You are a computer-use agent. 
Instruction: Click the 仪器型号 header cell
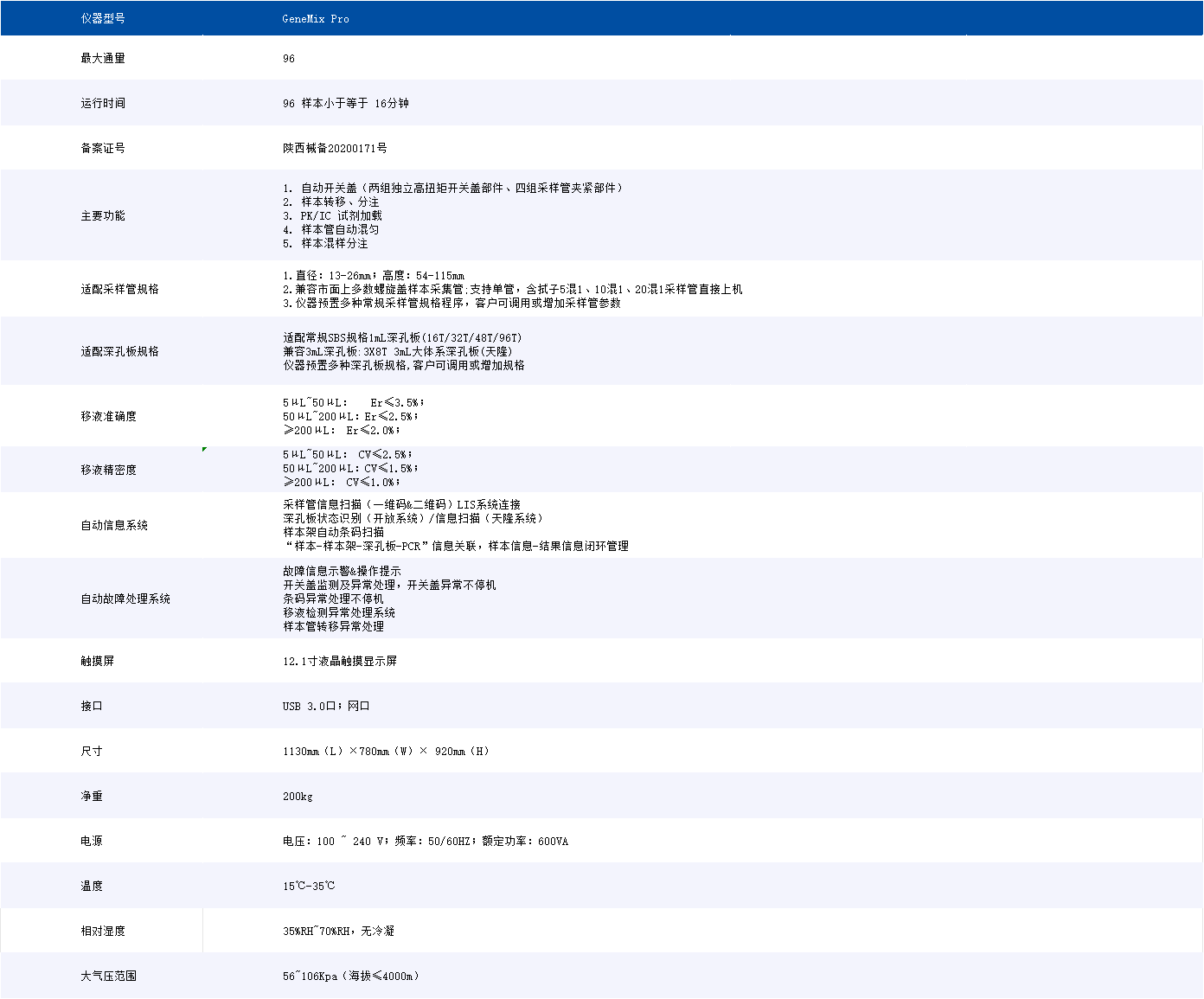tap(102, 18)
